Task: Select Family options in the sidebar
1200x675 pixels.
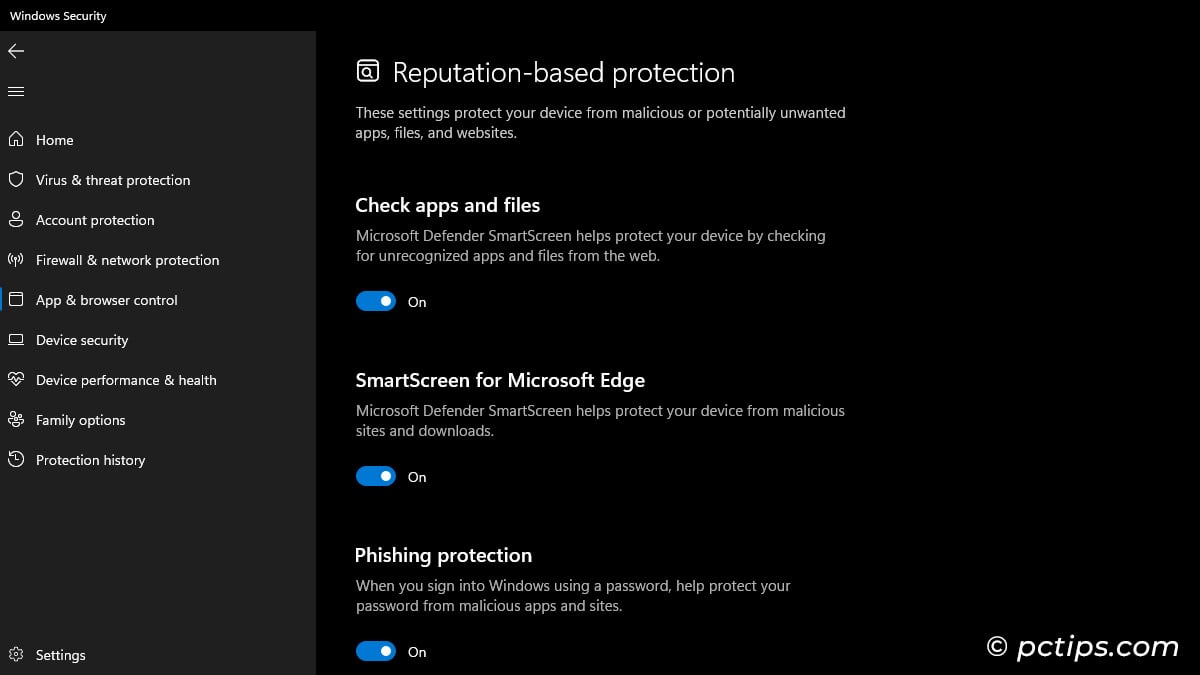Action: coord(80,420)
